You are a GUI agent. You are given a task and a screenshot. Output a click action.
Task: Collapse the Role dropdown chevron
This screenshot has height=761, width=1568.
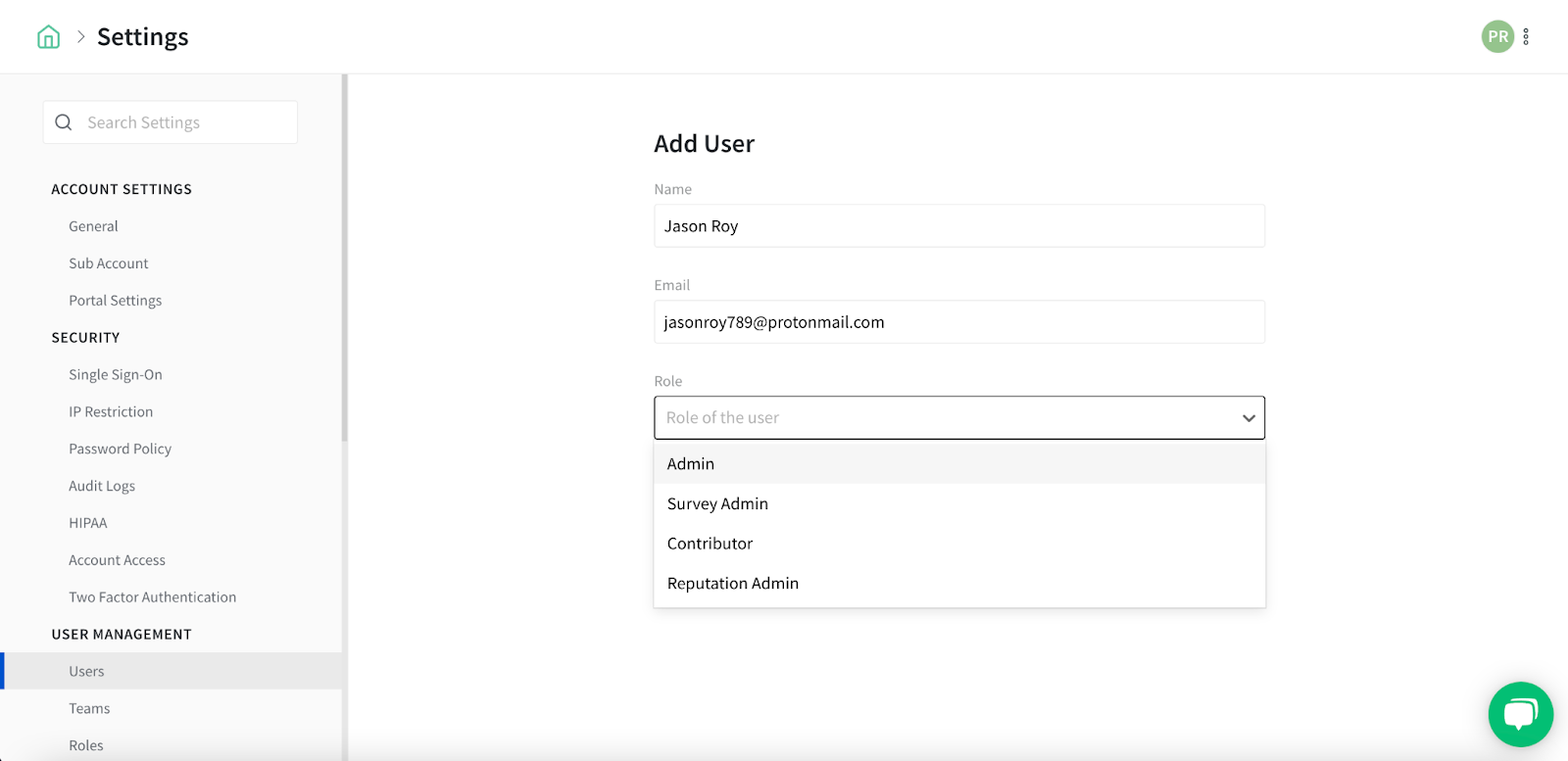click(x=1248, y=418)
